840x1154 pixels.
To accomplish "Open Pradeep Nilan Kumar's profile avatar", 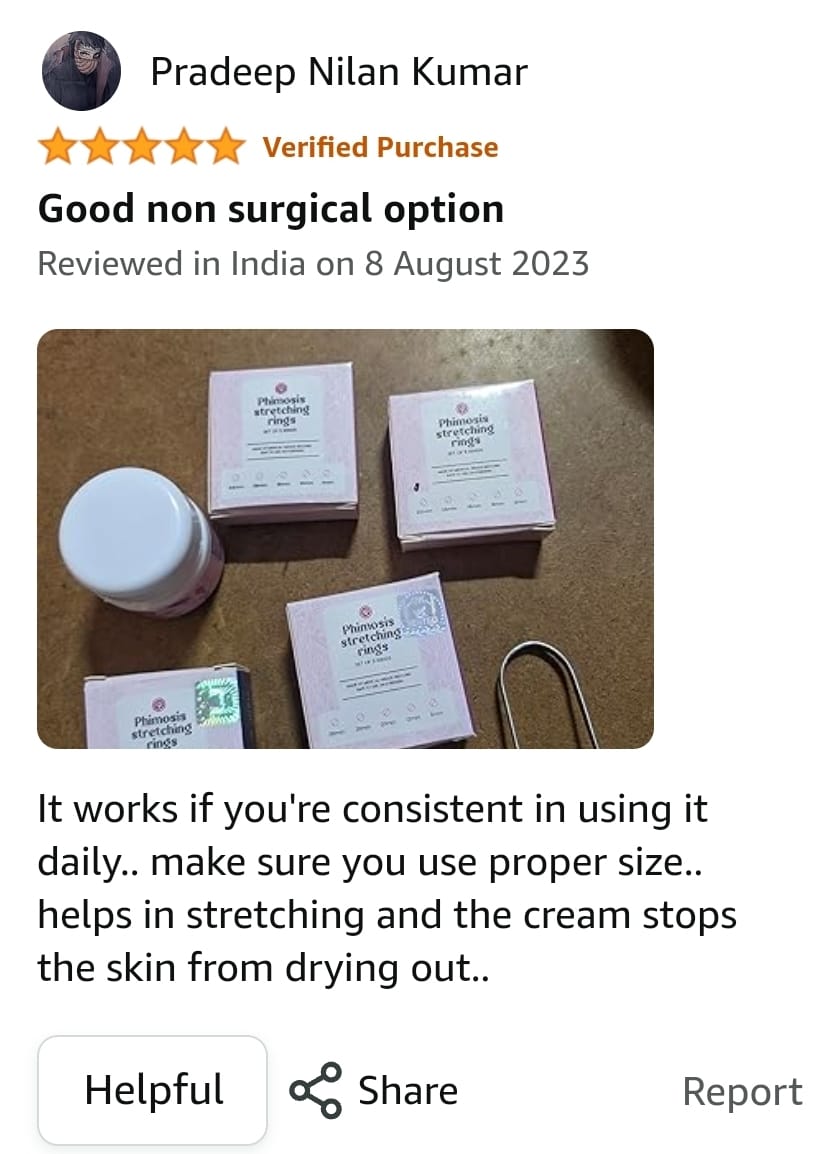I will 81,71.
